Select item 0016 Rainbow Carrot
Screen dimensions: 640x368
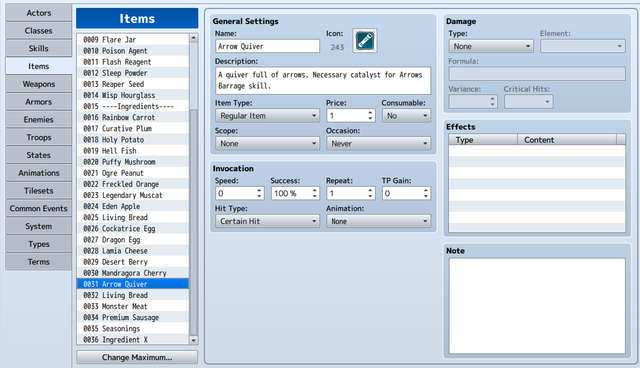133,117
